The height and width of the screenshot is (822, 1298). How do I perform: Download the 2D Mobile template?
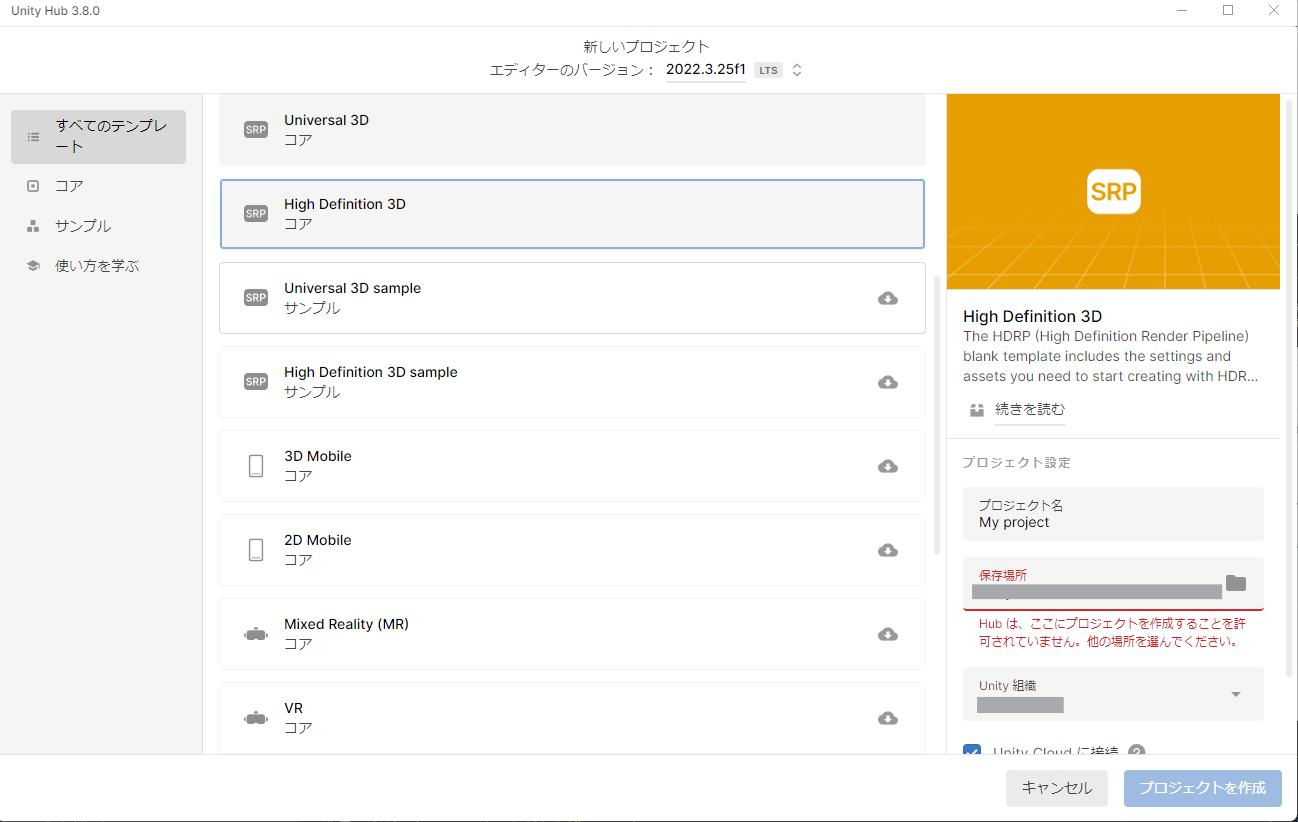point(887,550)
